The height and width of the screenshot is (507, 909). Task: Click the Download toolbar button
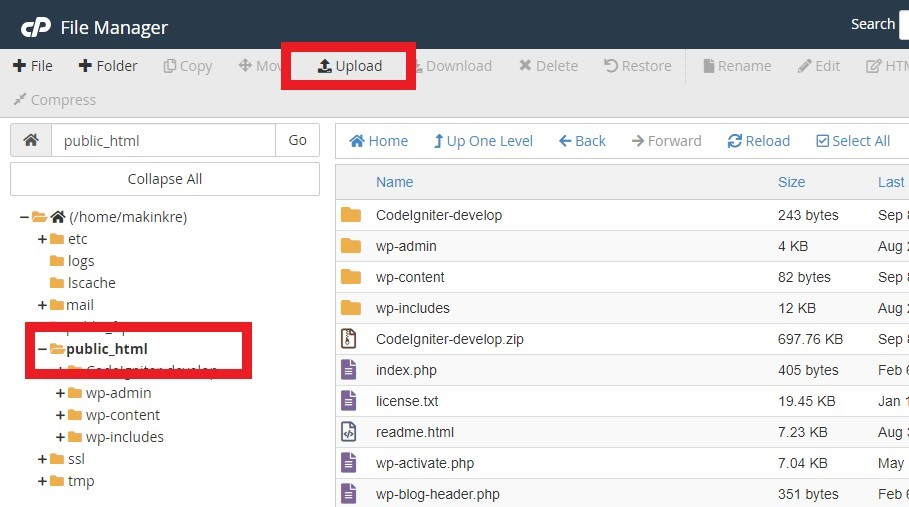[x=454, y=66]
